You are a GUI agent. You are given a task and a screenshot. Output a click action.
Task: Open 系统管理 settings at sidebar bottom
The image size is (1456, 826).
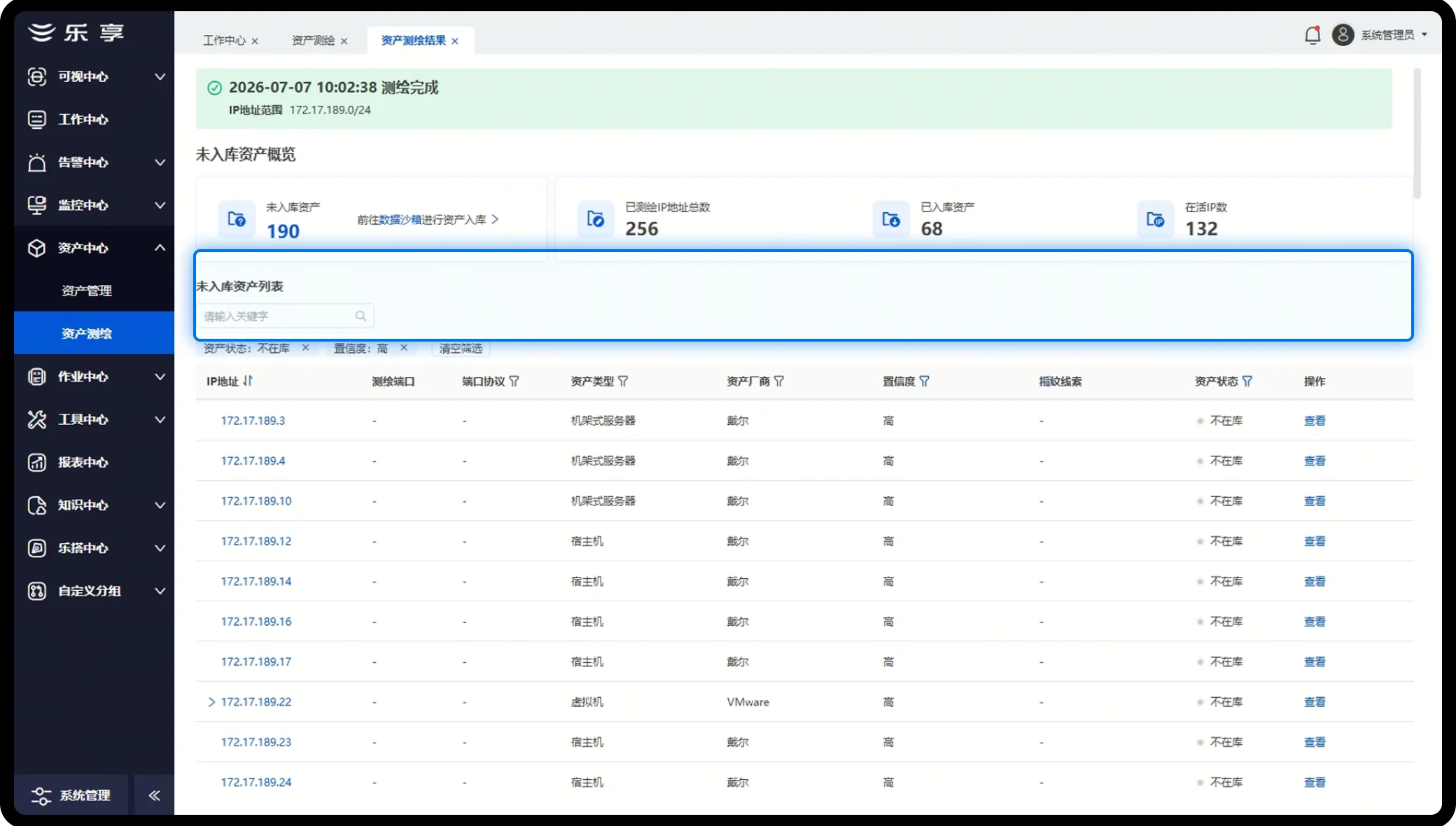click(71, 795)
